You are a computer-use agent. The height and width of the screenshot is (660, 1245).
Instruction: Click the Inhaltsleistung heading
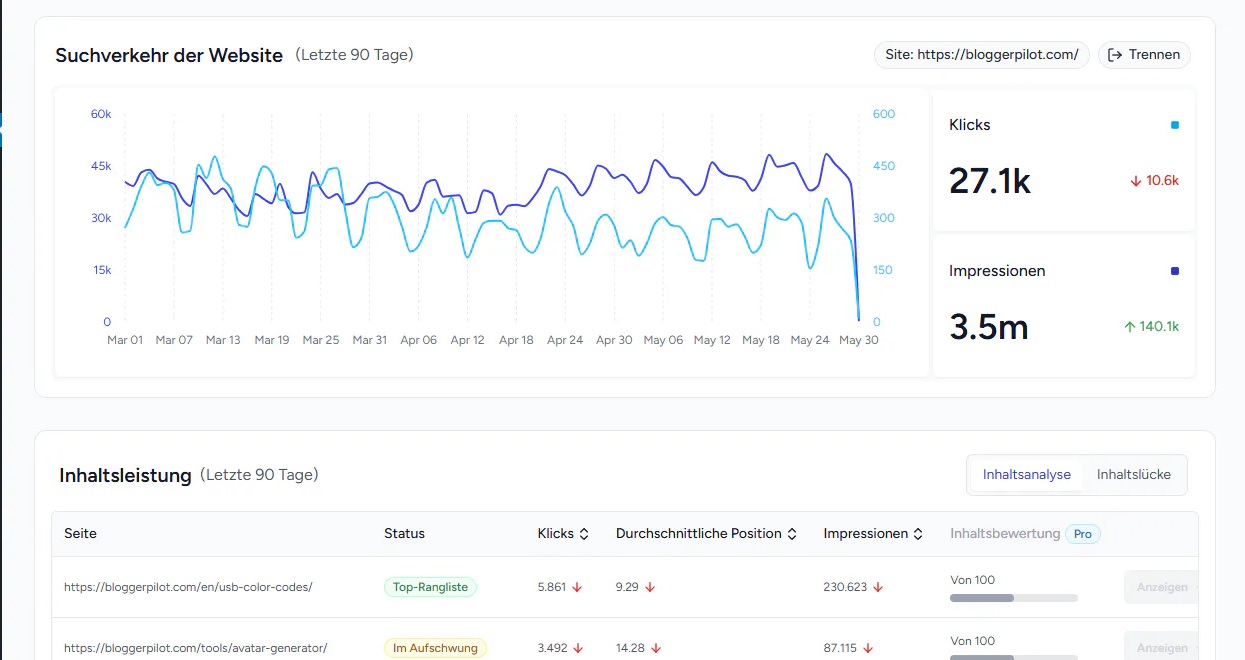coord(125,475)
